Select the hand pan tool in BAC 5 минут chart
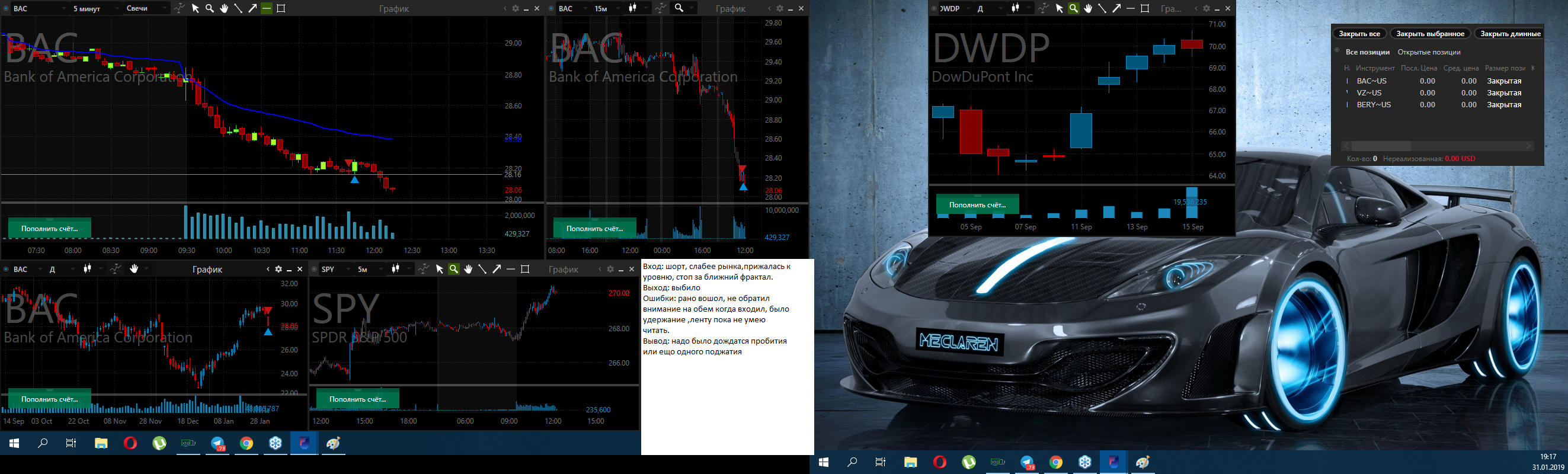This screenshot has height=474, width=1568. point(224,8)
